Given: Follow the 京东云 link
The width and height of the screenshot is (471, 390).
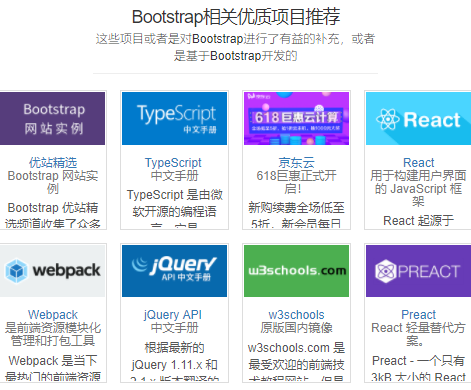Looking at the screenshot, I should tap(296, 163).
